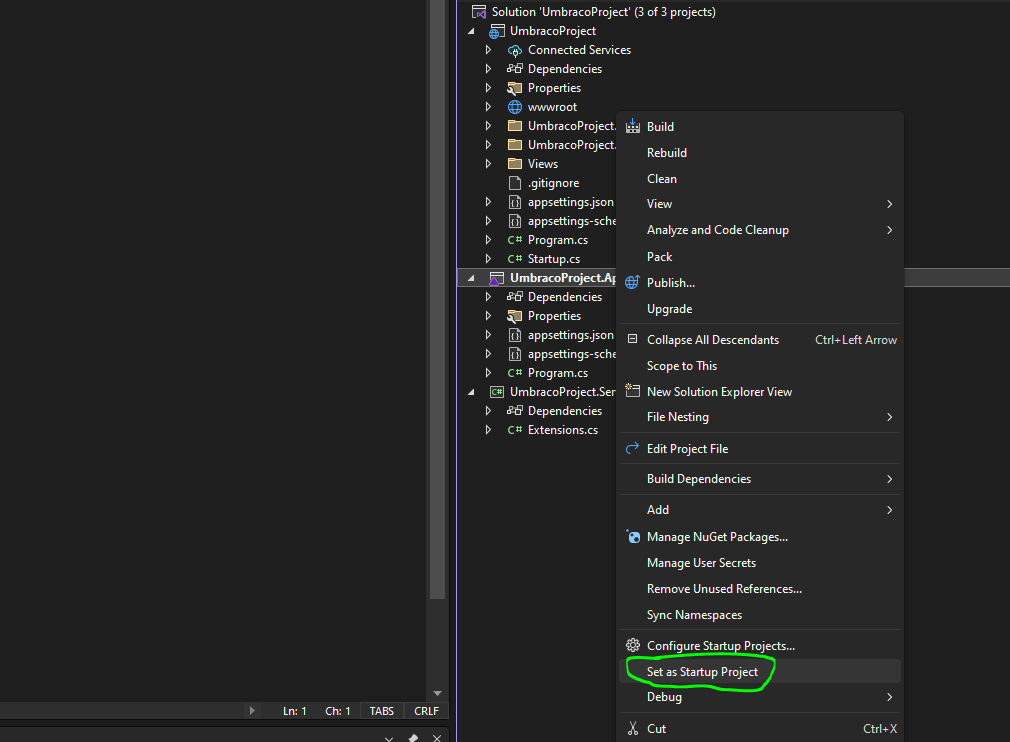The height and width of the screenshot is (742, 1010).
Task: Expand the Extensions.cs node
Action: coord(488,430)
